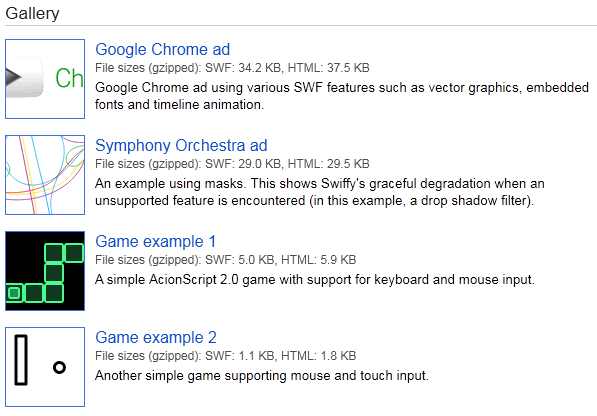The image size is (597, 416).
Task: Click the tall paddle rectangle in Game example 2 thumbnail
Action: (21, 360)
